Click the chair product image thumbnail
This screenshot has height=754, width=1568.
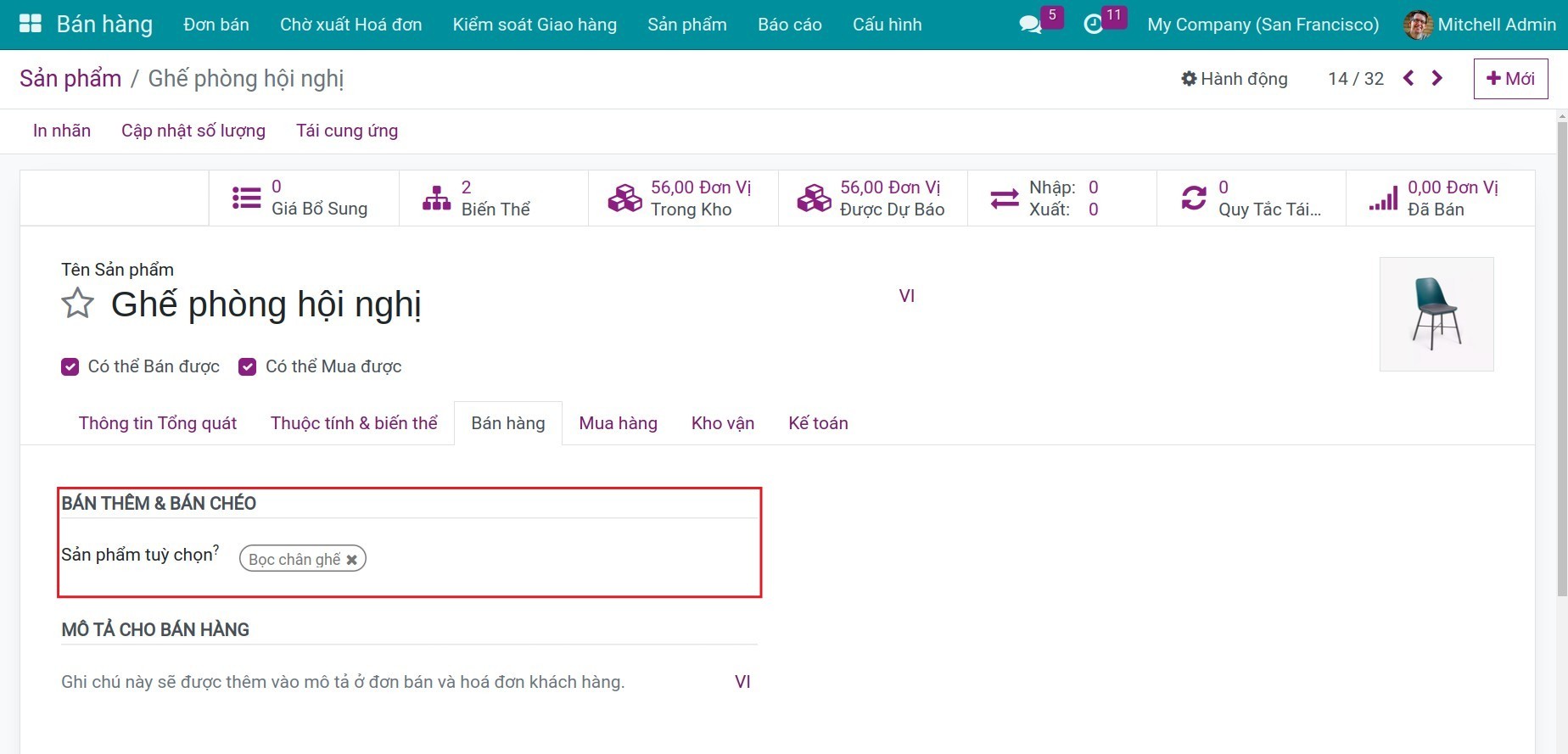coord(1436,314)
